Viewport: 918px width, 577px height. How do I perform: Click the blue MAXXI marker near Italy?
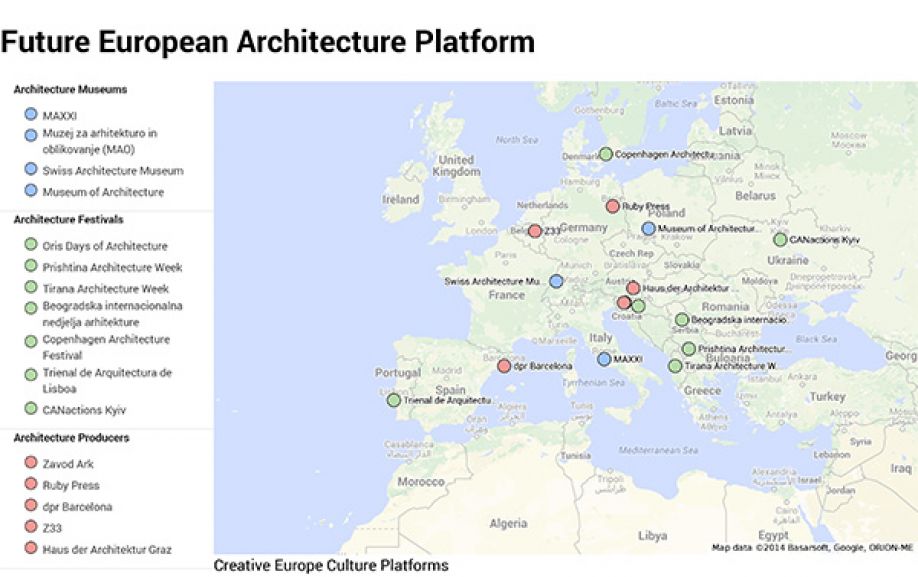point(604,359)
